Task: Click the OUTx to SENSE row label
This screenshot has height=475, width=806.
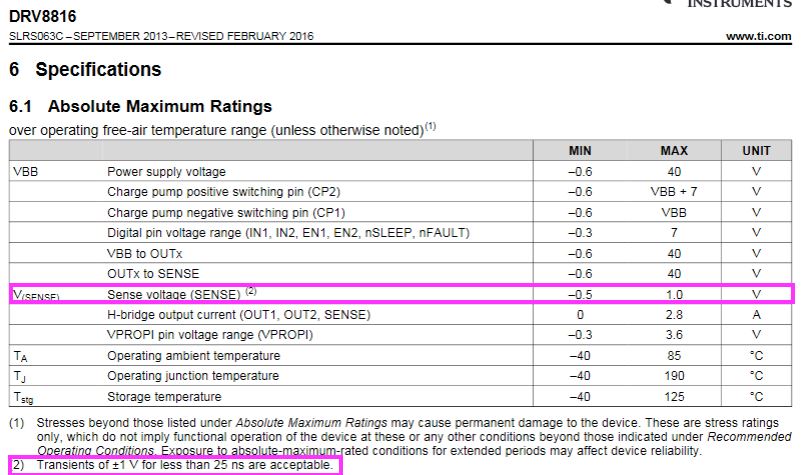Action: pyautogui.click(x=153, y=273)
